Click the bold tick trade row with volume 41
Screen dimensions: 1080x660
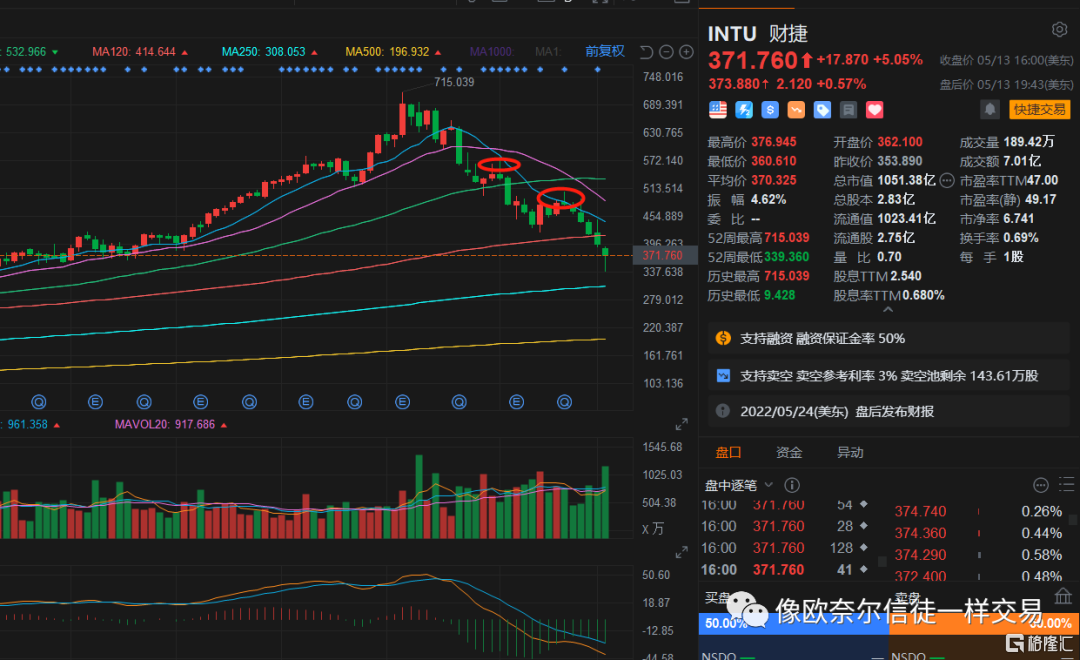[785, 570]
